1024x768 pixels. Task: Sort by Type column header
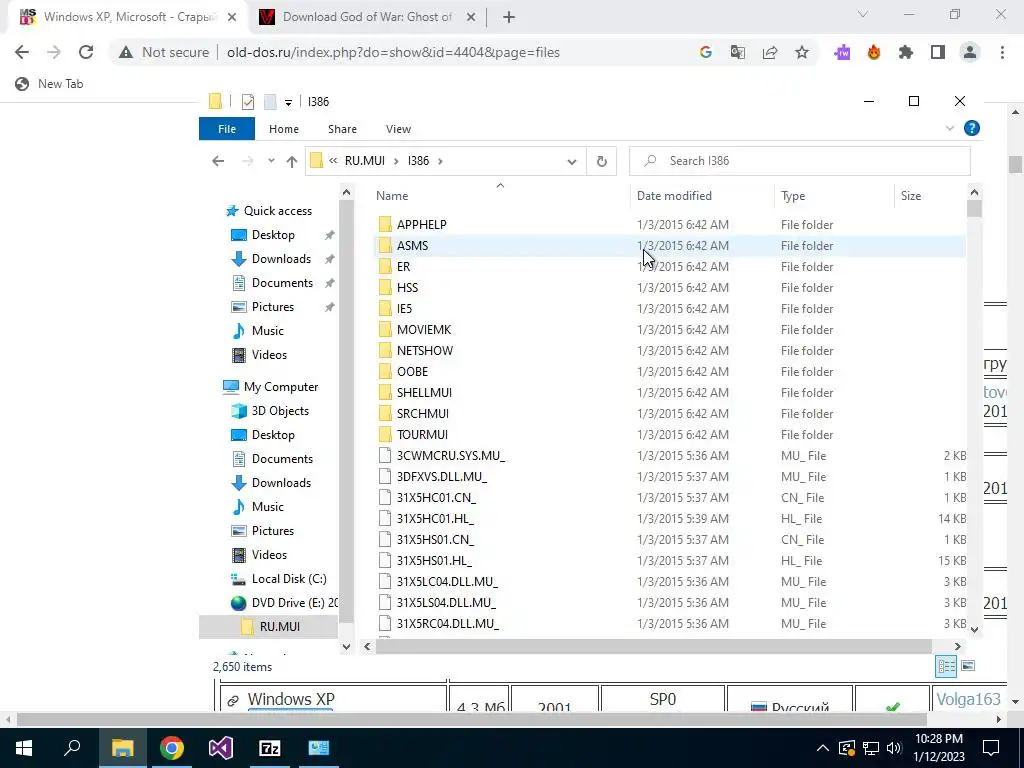click(793, 195)
